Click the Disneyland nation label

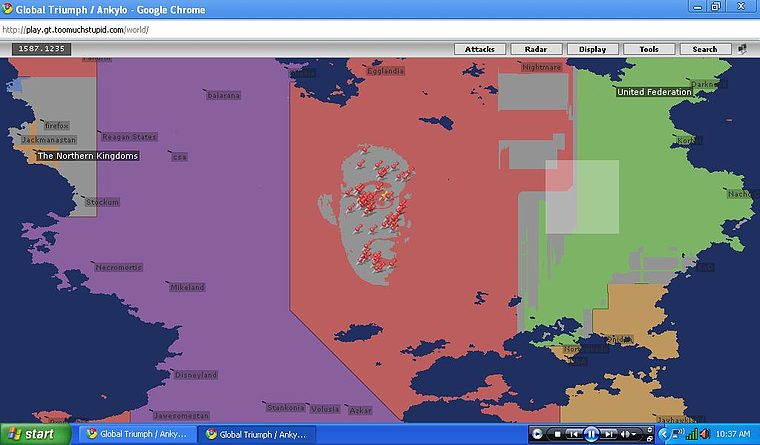coord(196,375)
